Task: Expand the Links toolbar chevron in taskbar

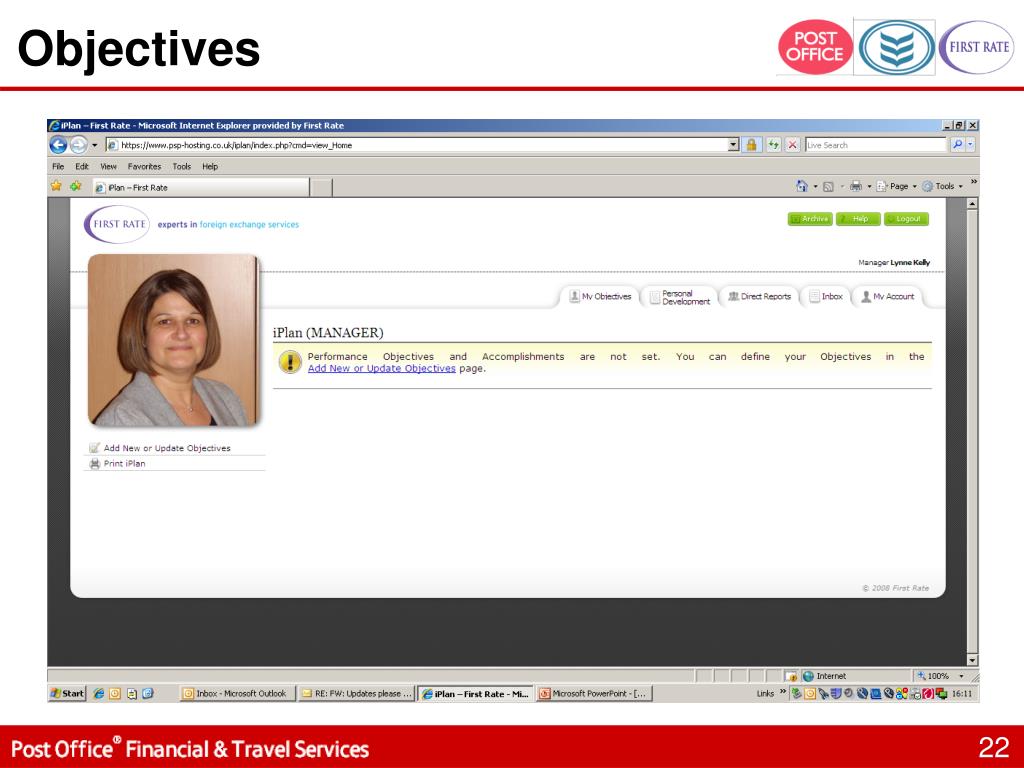Action: point(783,691)
